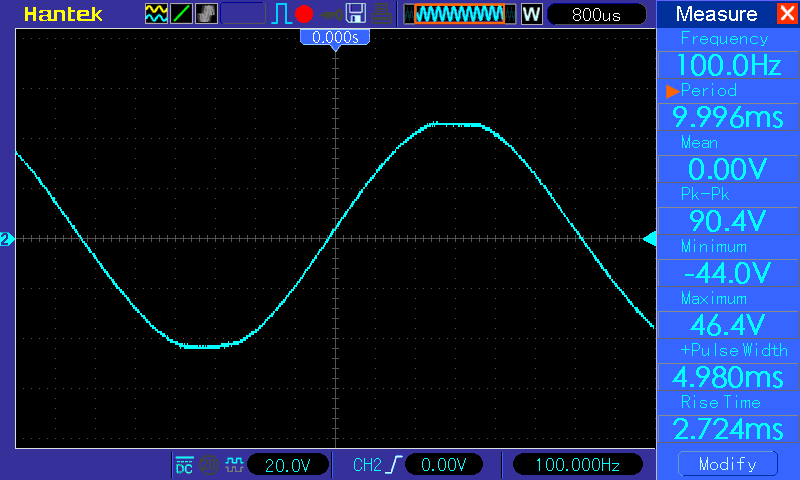Click the printer icon
This screenshot has height=480, width=800.
381,14
